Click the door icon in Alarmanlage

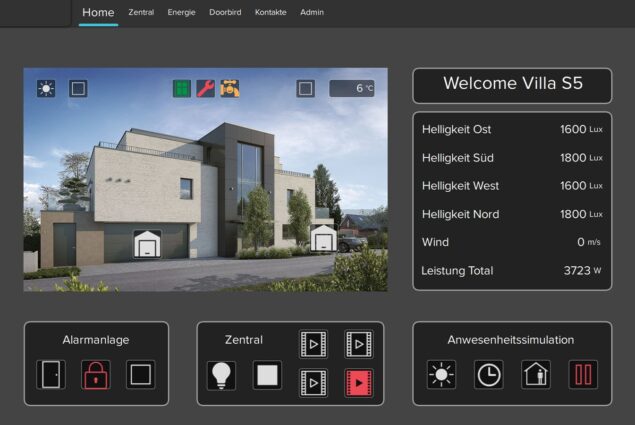click(x=51, y=375)
